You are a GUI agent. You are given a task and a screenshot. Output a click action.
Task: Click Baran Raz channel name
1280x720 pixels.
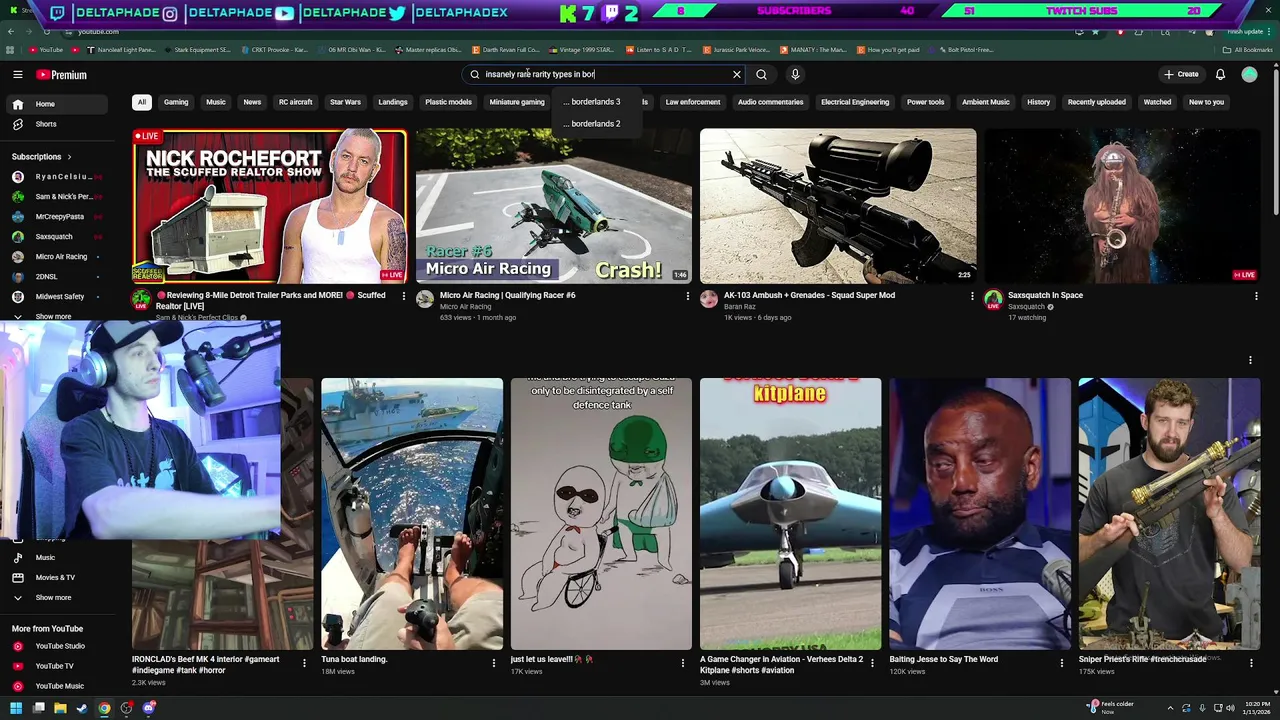click(740, 307)
